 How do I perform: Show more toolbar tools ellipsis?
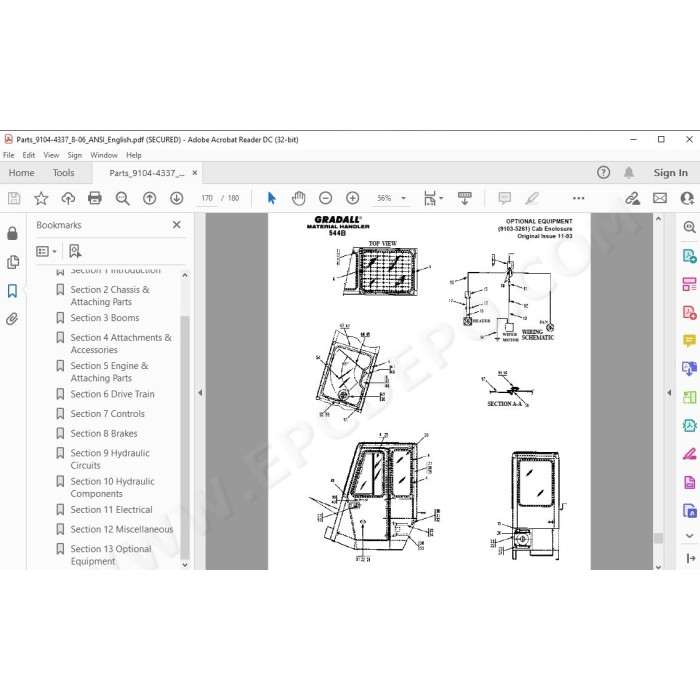pos(579,198)
